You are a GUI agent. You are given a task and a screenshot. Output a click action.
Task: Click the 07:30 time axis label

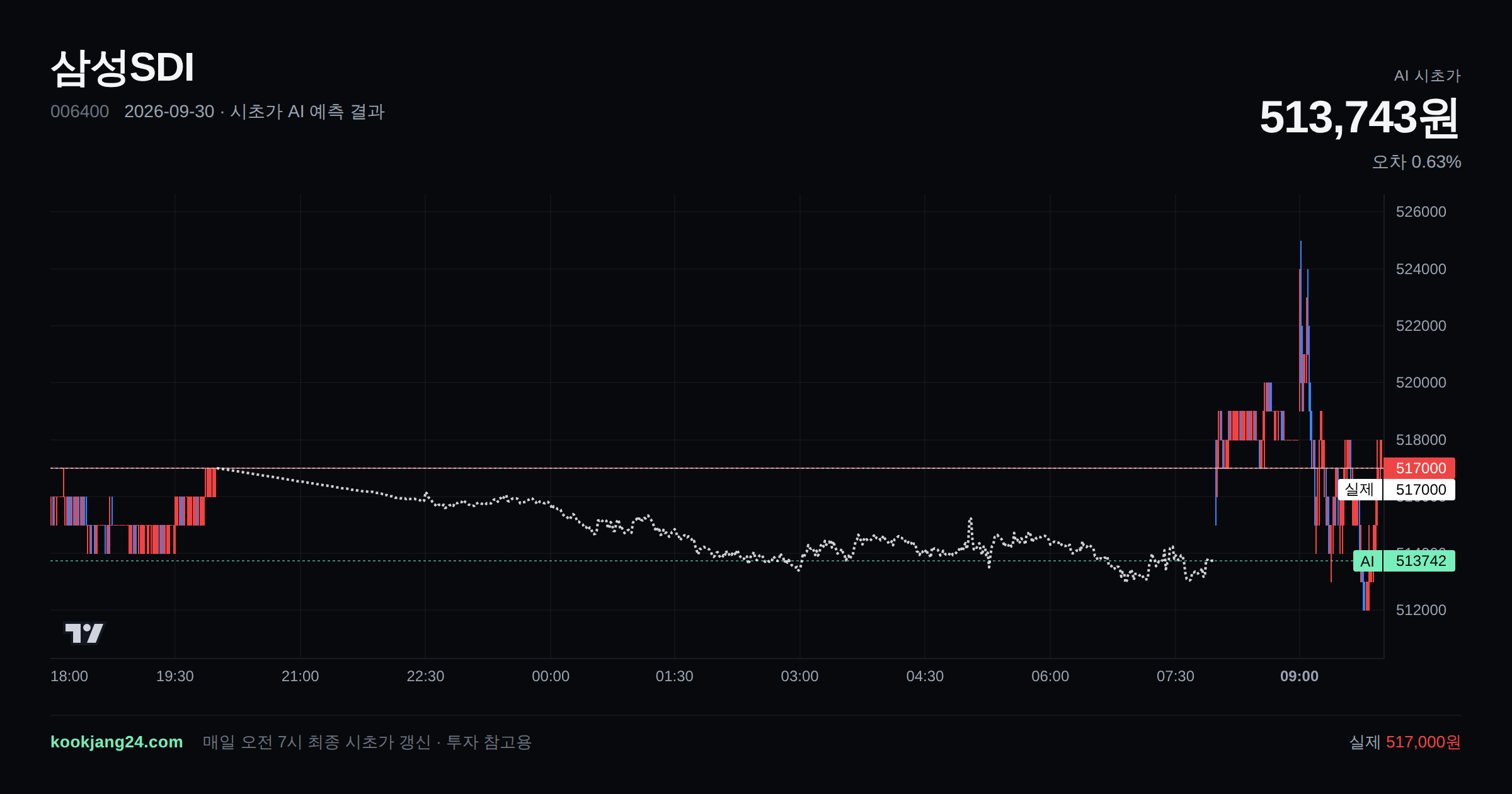[1176, 676]
